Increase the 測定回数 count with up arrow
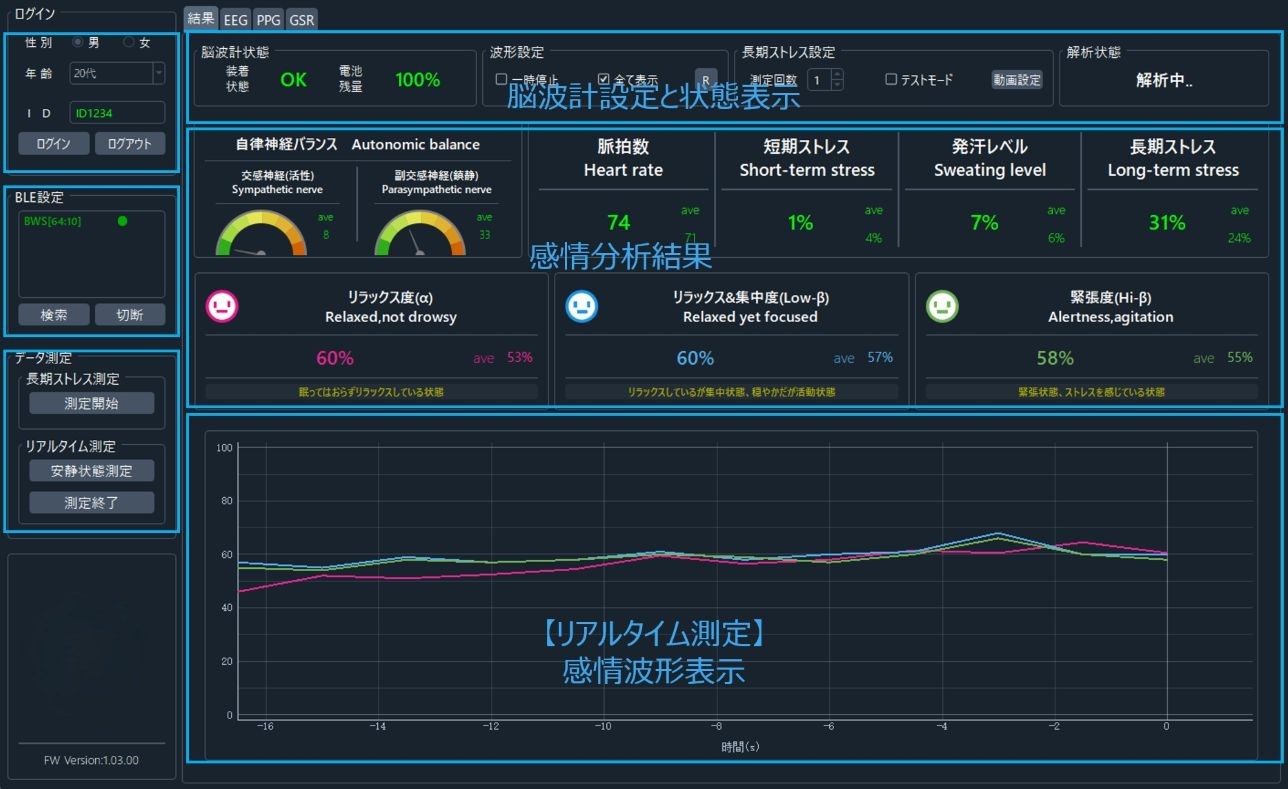 (x=838, y=74)
